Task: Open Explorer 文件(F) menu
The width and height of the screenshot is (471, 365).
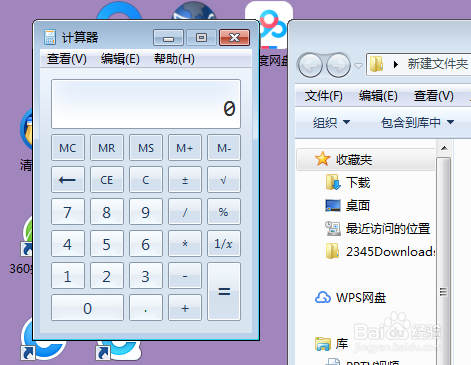Action: (323, 96)
